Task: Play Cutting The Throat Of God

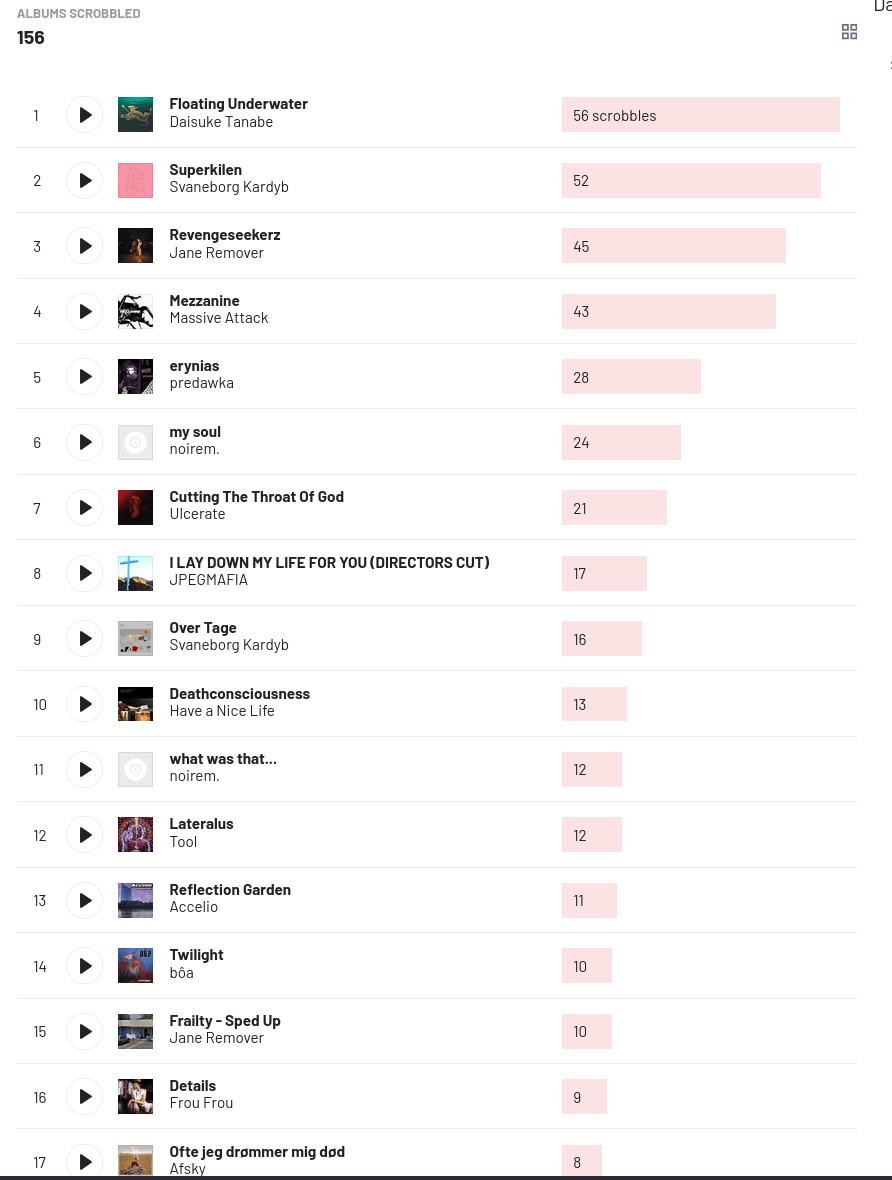Action: (x=85, y=508)
